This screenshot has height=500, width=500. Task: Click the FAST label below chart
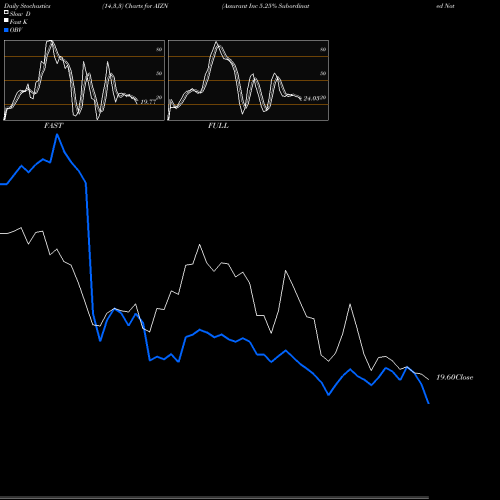tap(53, 126)
